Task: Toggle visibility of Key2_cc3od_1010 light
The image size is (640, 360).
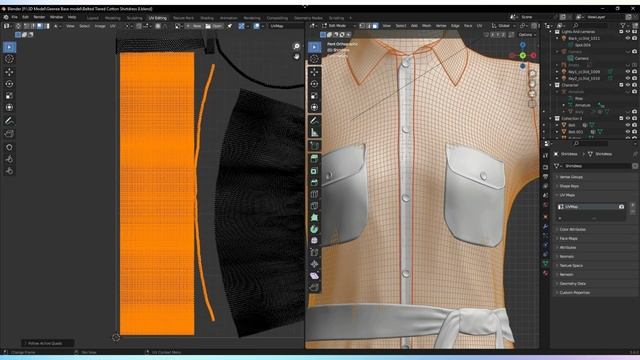Action: [628, 78]
